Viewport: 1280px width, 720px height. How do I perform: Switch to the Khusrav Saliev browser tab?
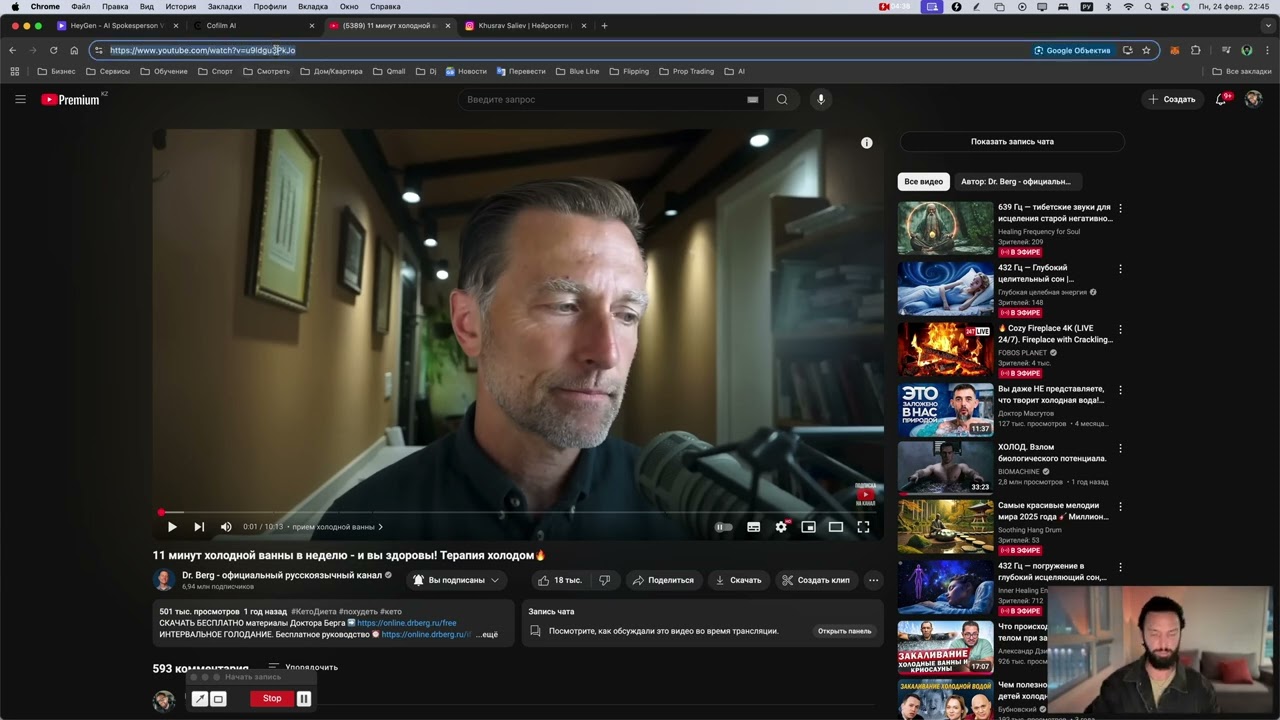pos(524,25)
